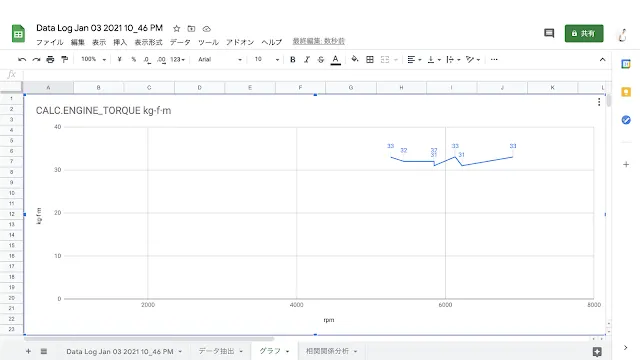Click the redo icon
The height and width of the screenshot is (360, 640).
click(x=36, y=60)
